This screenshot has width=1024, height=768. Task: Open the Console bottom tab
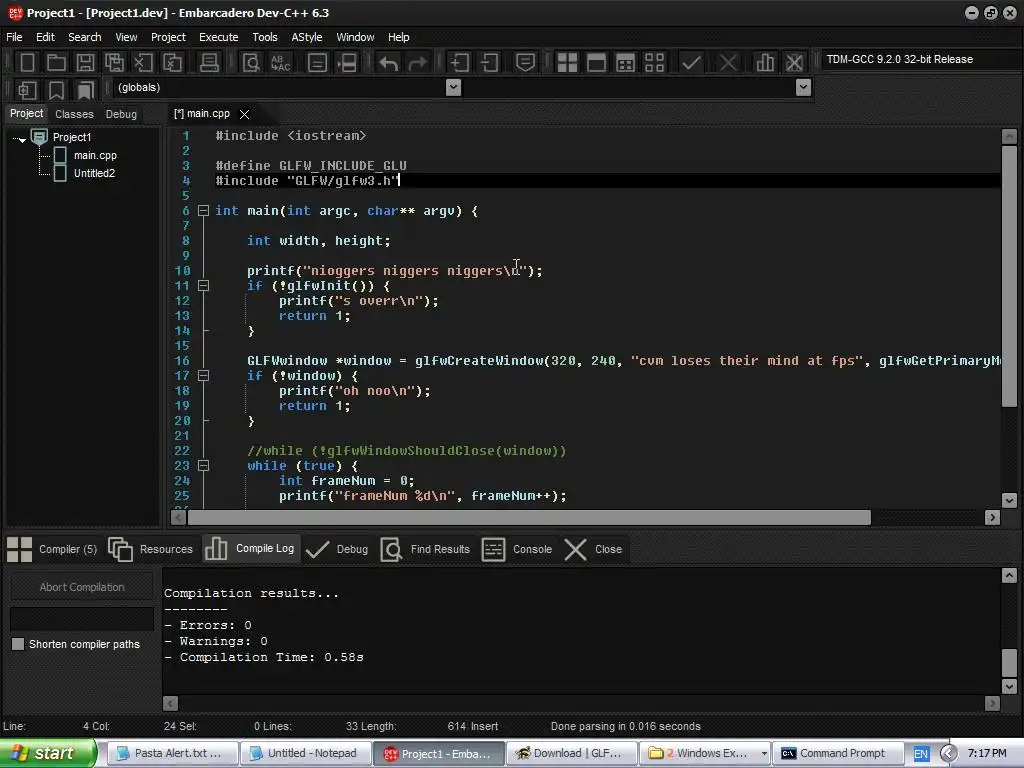(x=517, y=549)
